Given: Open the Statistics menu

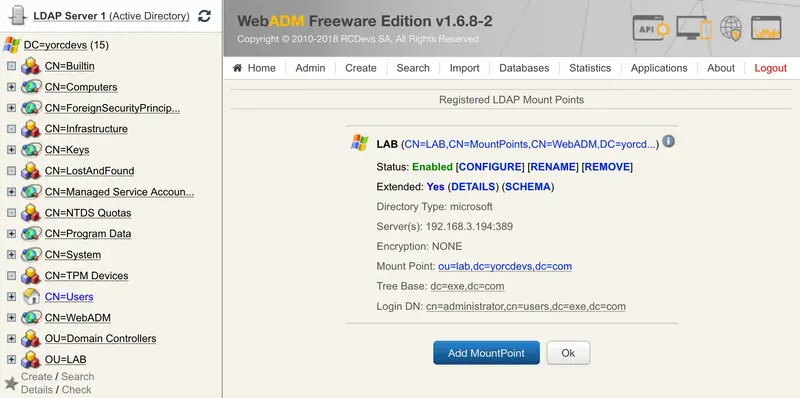Looking at the screenshot, I should (x=590, y=68).
